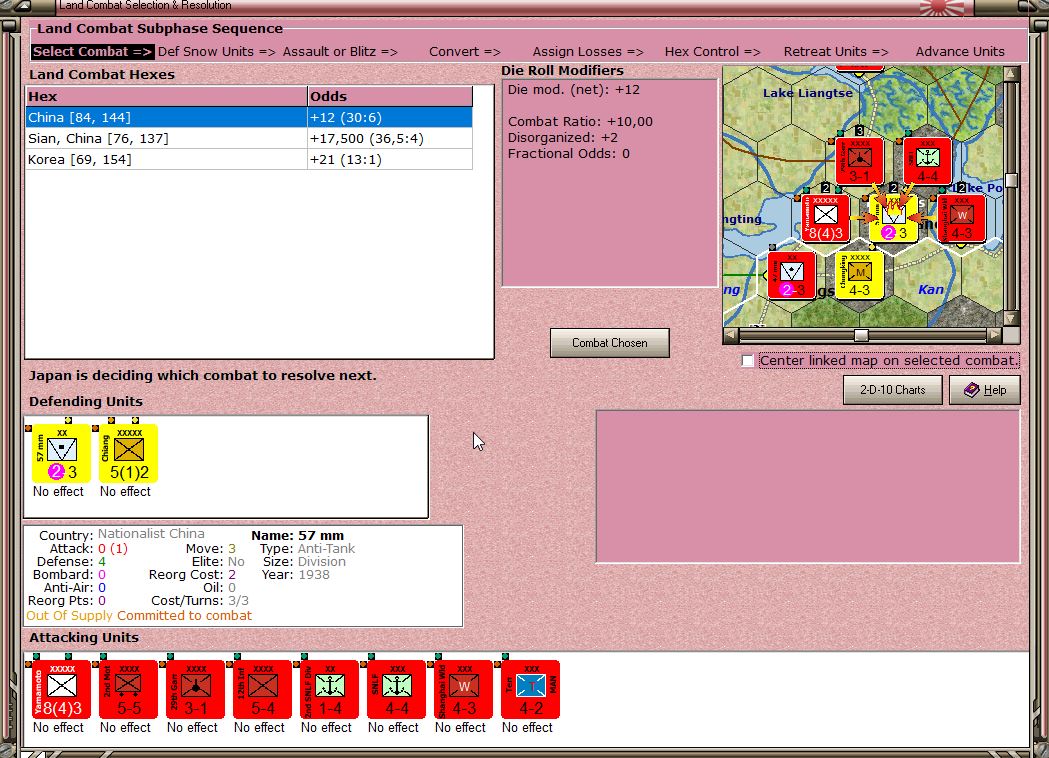Click the Assault or Blitz subphase step

(340, 52)
